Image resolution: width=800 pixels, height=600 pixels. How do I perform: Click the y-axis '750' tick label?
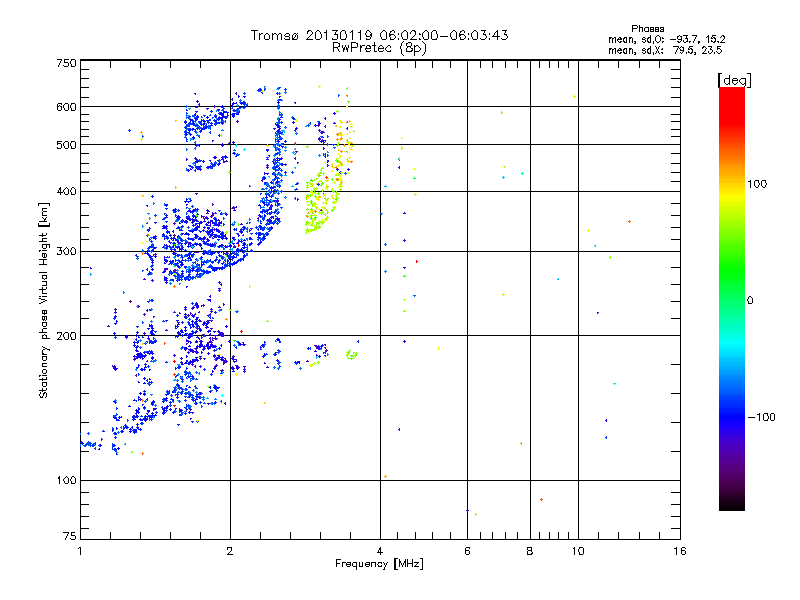click(x=67, y=63)
